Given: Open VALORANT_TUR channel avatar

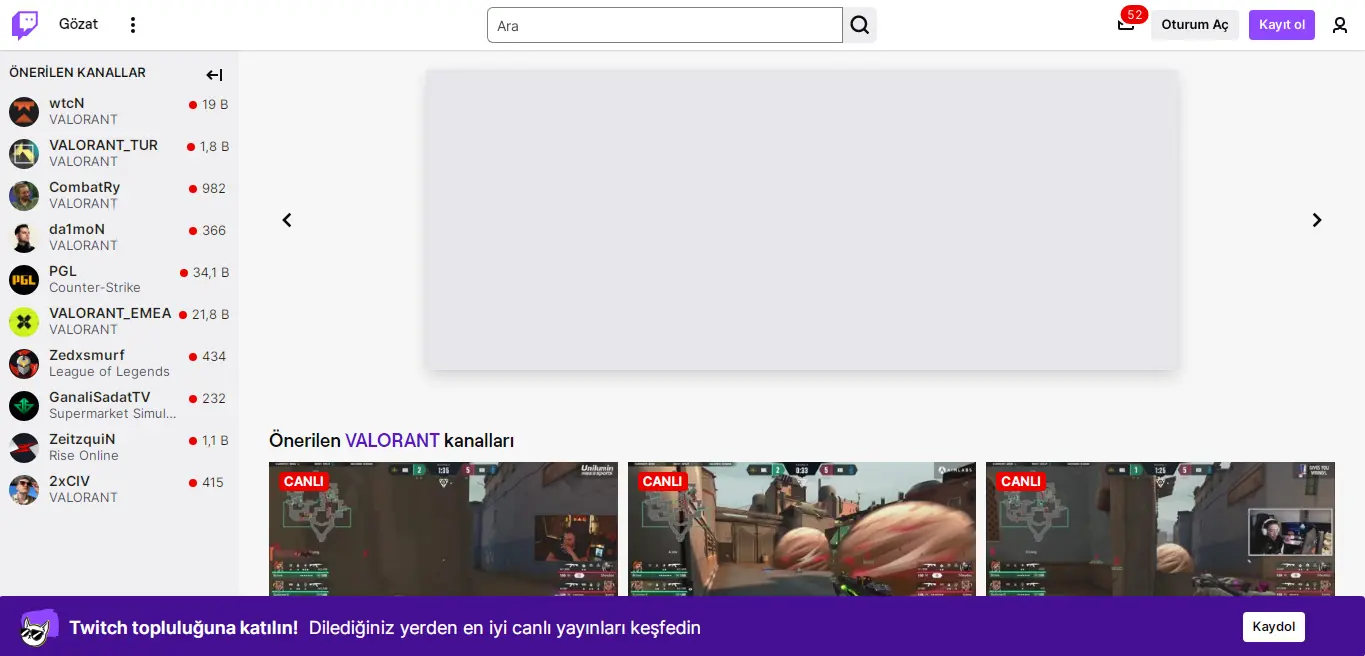Looking at the screenshot, I should [24, 153].
